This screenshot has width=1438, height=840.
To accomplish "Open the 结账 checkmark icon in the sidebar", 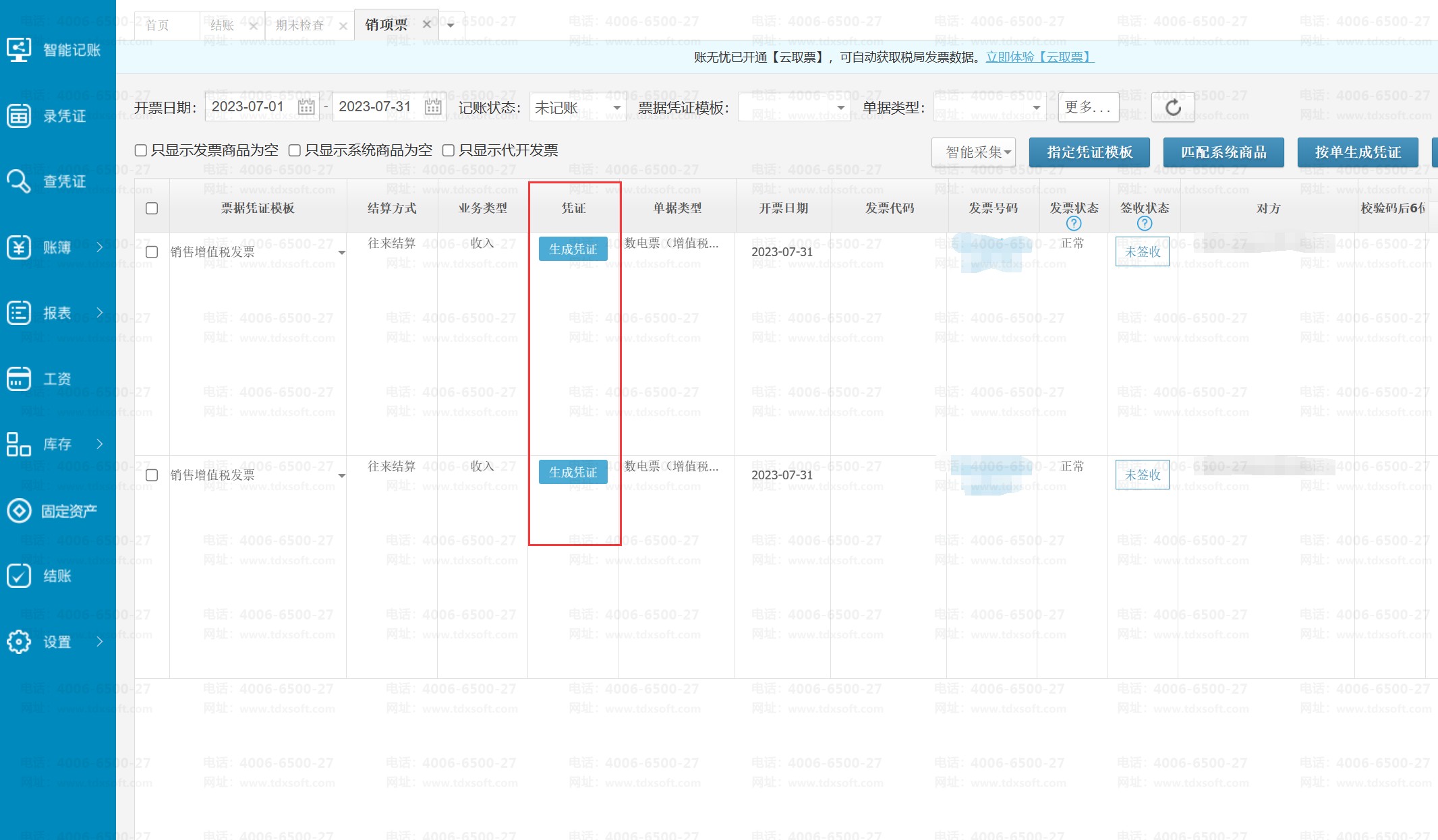I will point(19,576).
